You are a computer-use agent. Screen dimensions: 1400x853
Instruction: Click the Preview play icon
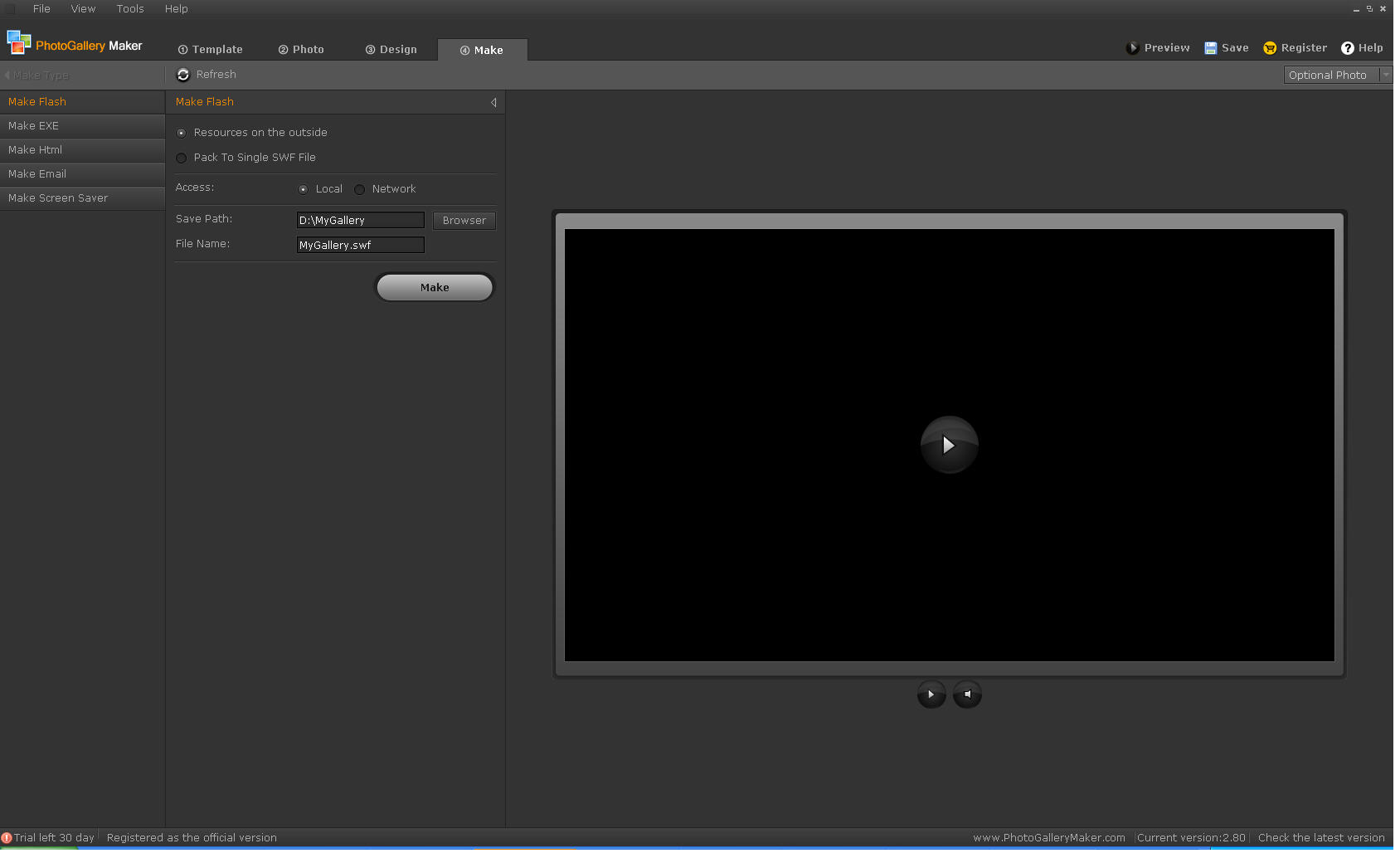pos(1132,48)
